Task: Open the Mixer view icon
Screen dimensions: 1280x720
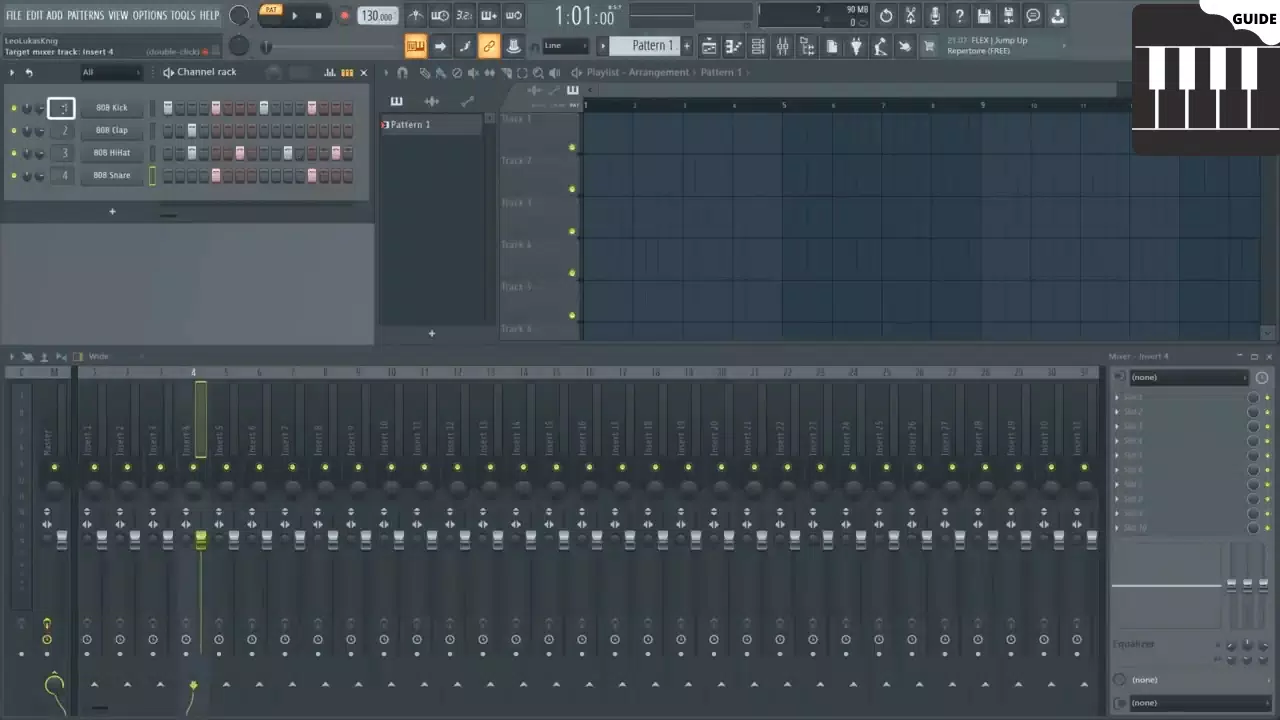Action: 782,46
